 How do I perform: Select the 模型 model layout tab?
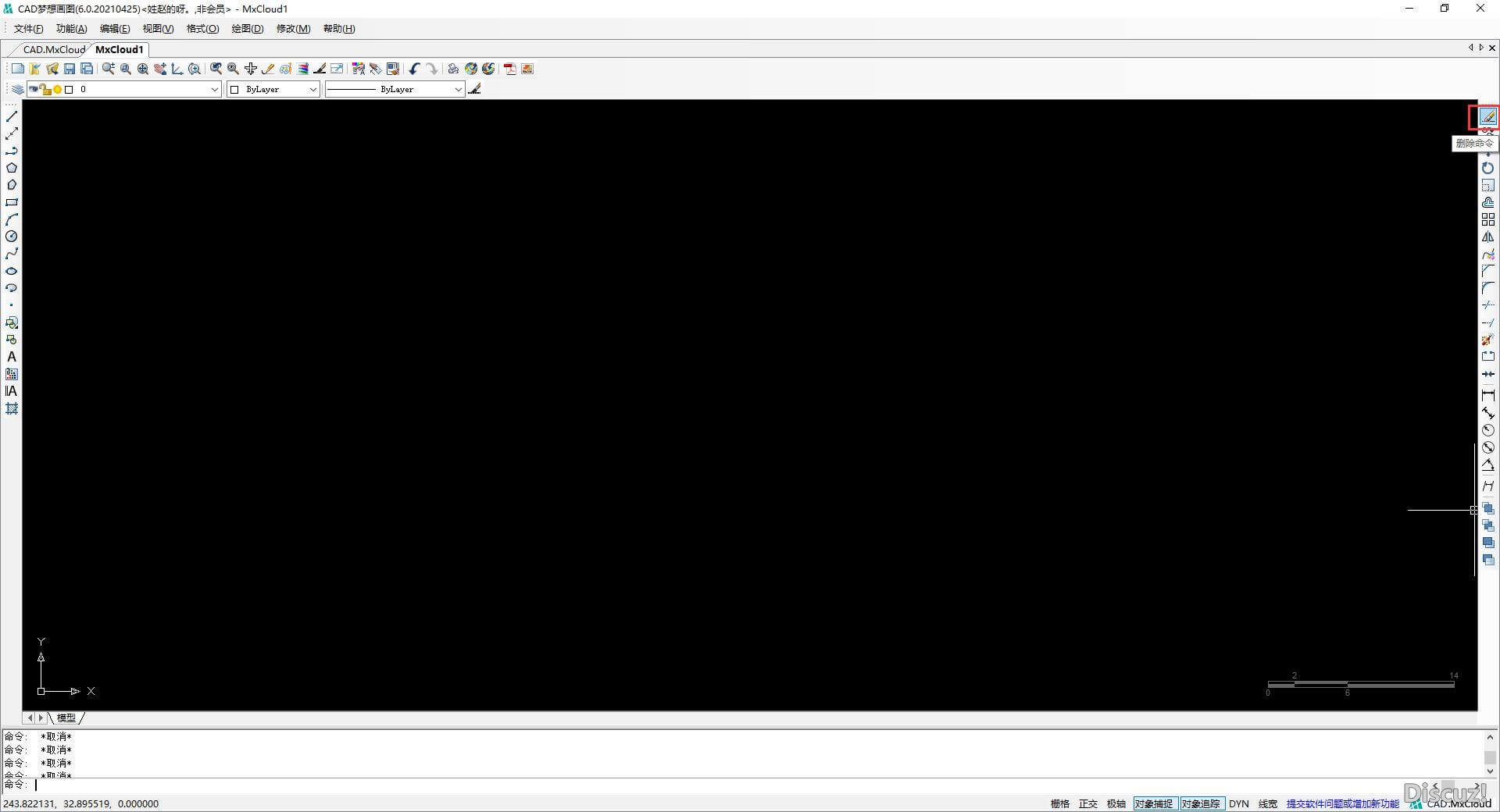66,718
